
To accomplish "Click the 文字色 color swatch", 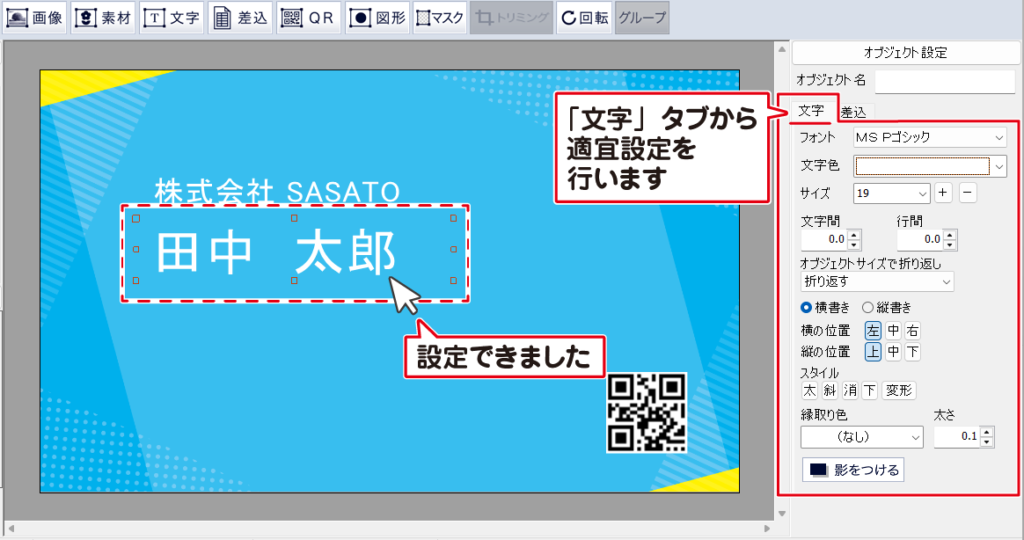I will [922, 166].
